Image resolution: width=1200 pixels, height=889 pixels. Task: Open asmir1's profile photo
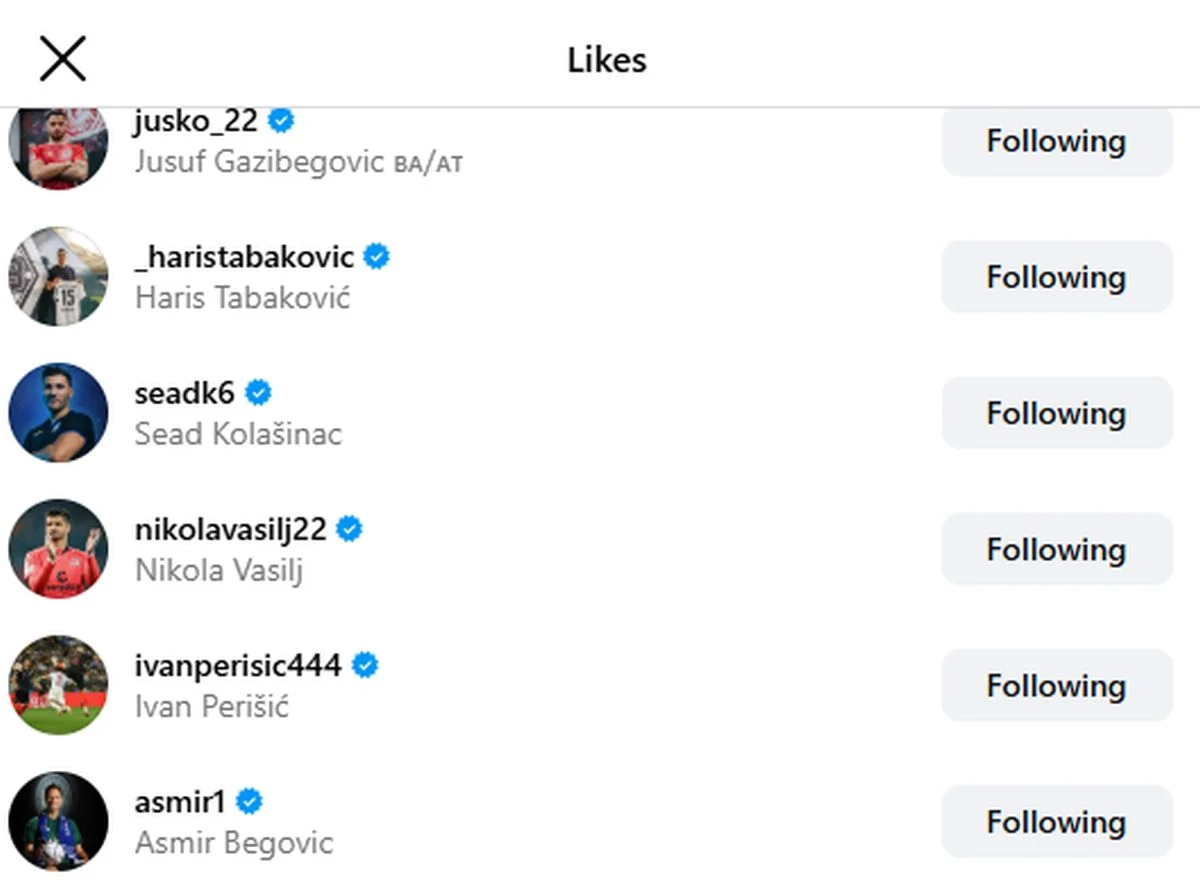pos(58,821)
